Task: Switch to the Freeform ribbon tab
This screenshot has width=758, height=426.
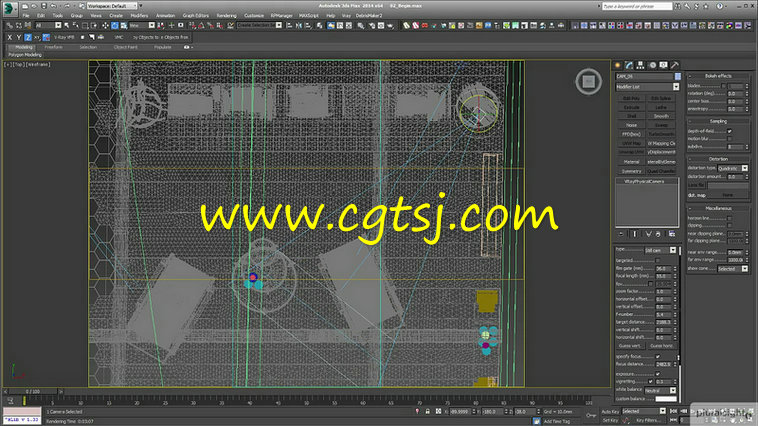Action: click(x=53, y=47)
